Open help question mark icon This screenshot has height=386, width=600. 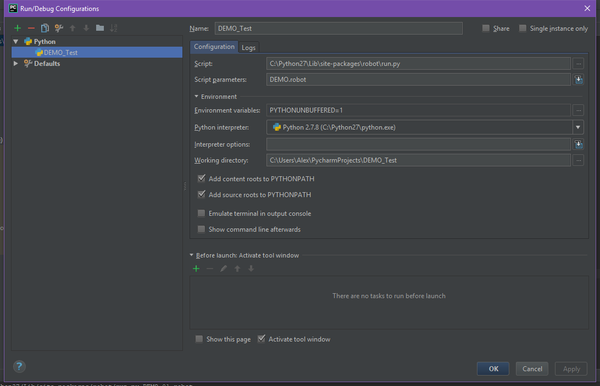pyautogui.click(x=19, y=367)
